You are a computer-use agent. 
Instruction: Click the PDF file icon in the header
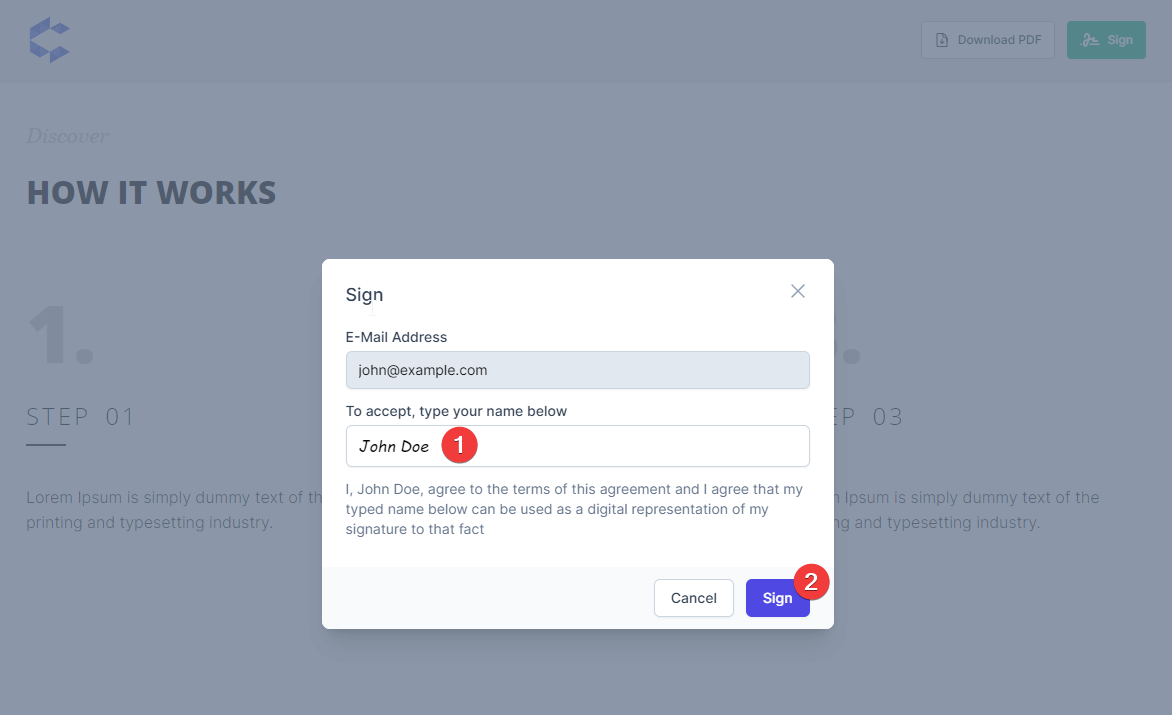pos(941,40)
